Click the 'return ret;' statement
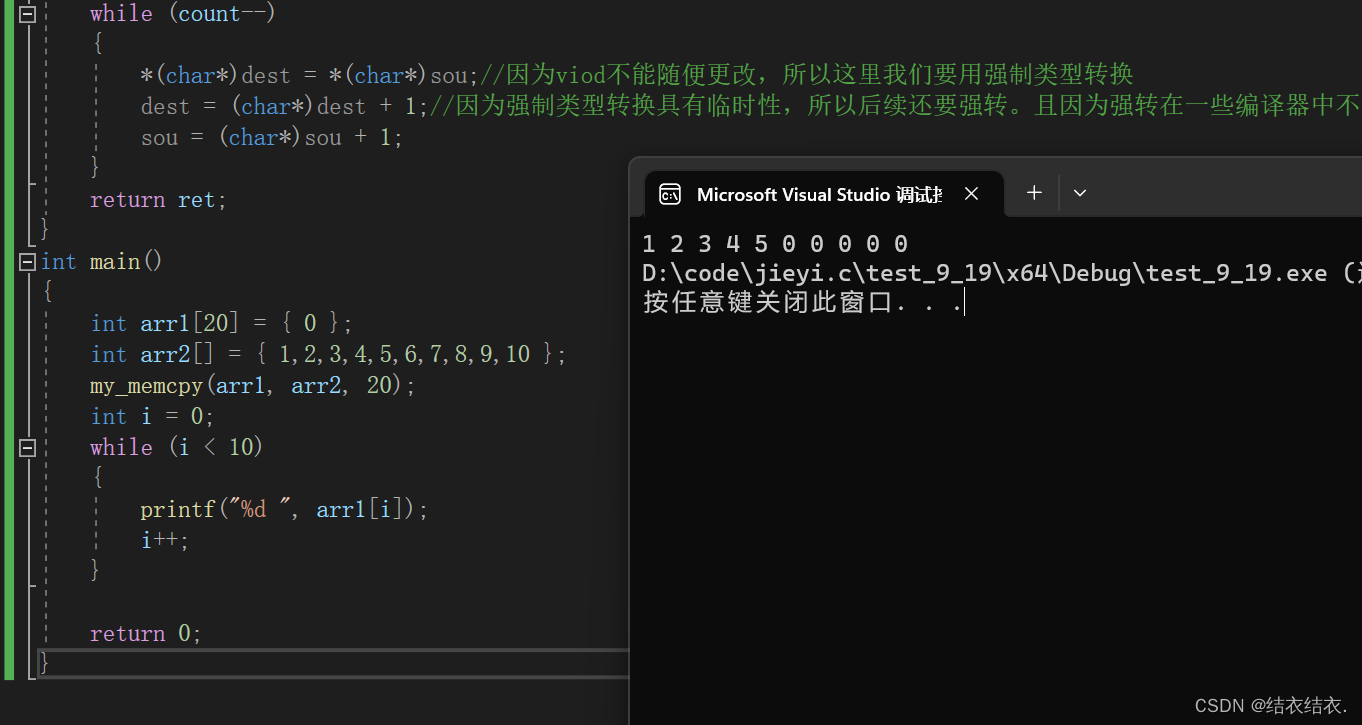 pos(158,200)
